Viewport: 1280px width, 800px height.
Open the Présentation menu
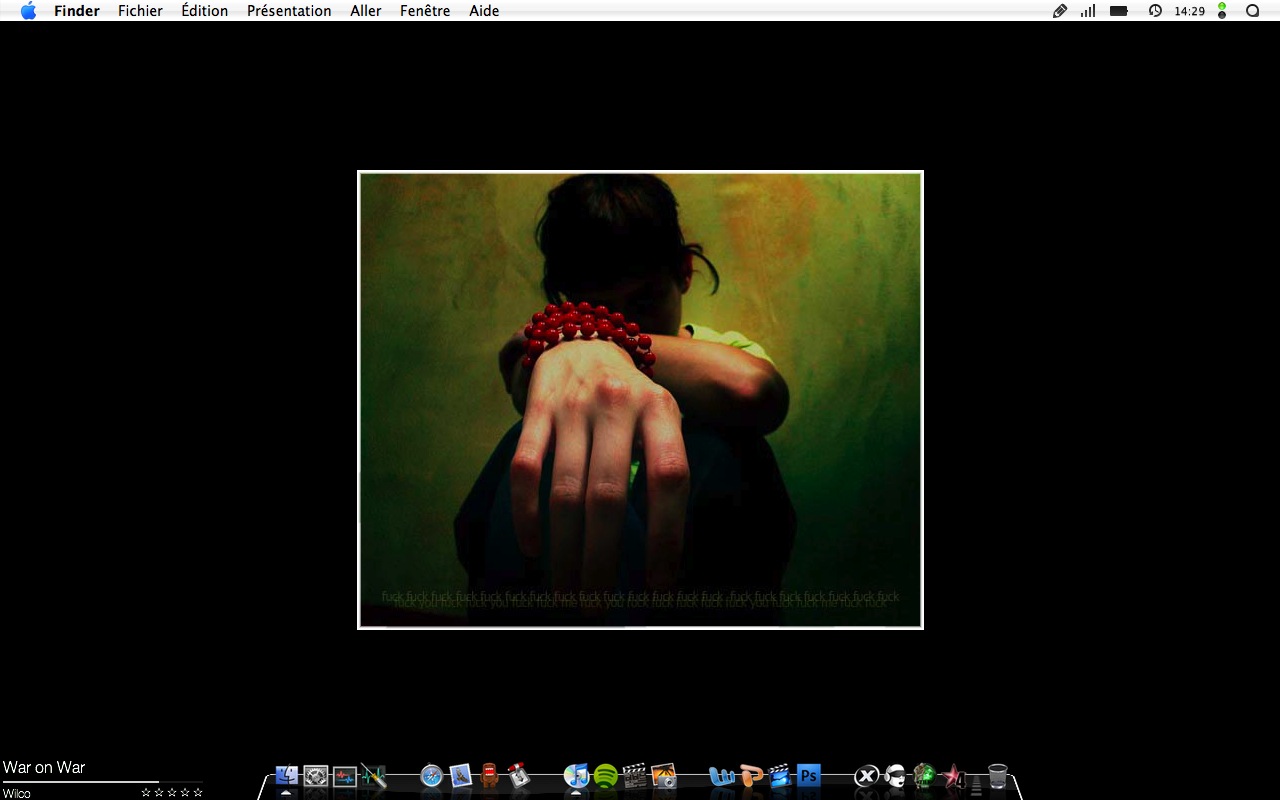coord(289,11)
